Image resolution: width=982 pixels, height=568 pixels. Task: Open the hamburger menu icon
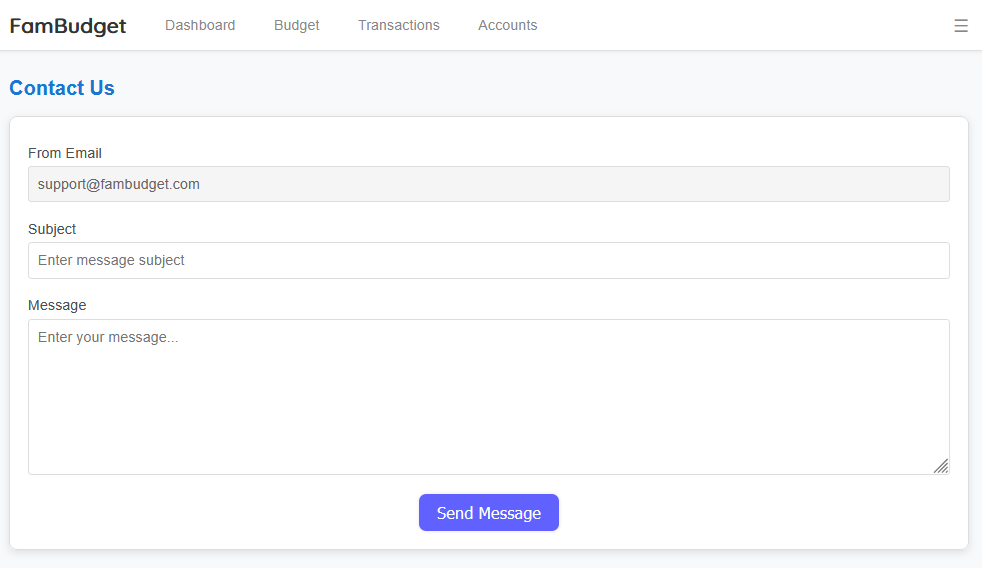(x=960, y=26)
